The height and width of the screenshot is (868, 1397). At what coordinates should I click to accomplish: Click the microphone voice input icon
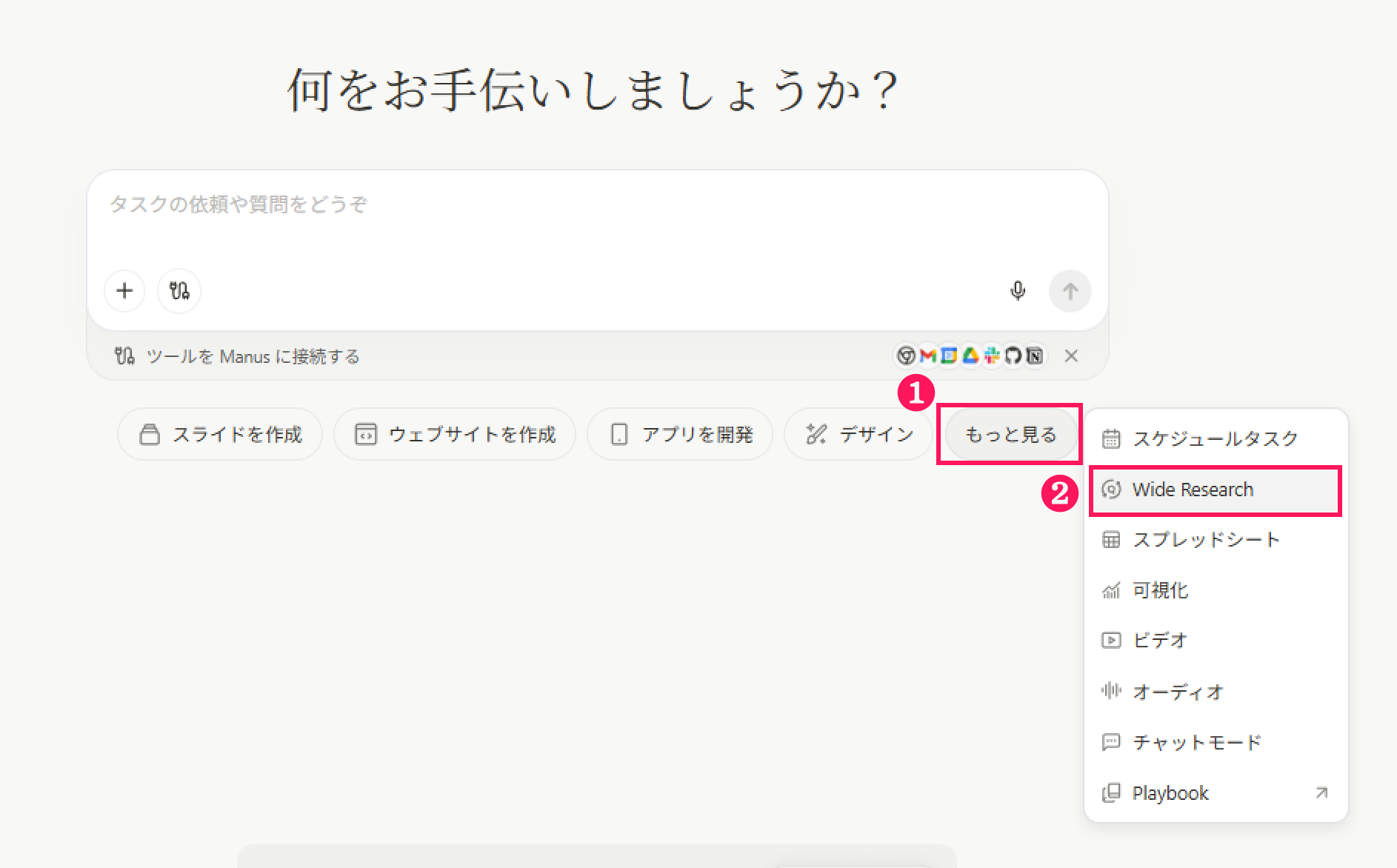point(1018,291)
